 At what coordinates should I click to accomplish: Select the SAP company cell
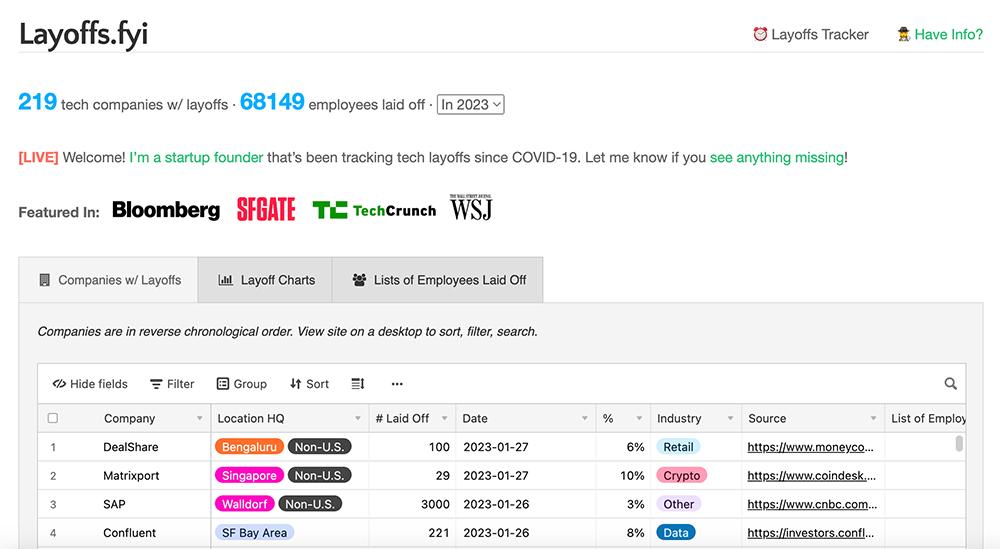[114, 504]
